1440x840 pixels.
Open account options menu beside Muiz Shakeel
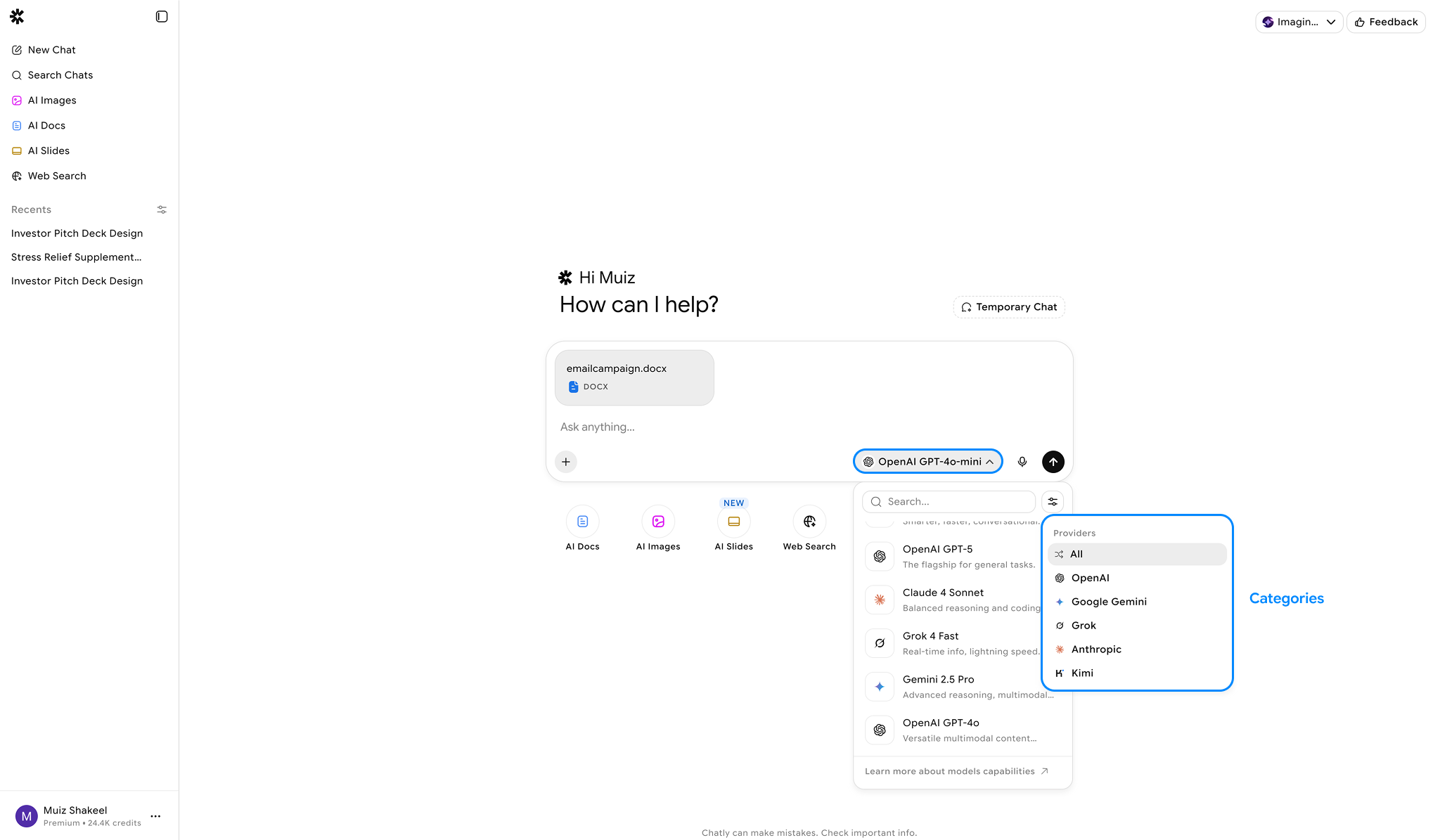click(x=155, y=816)
